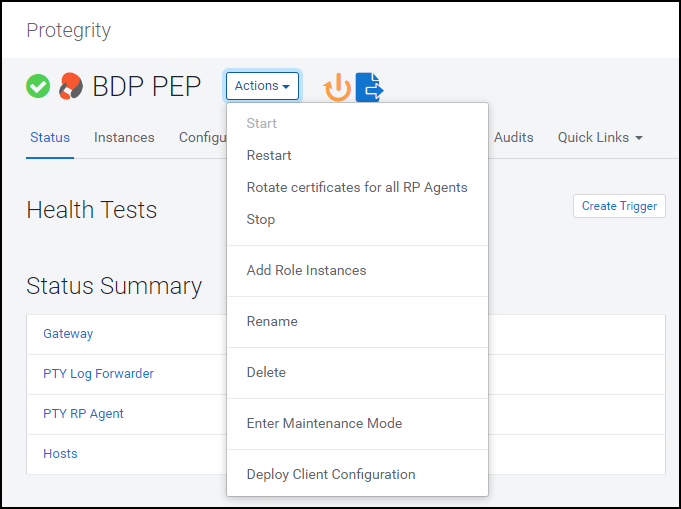Collapse the Actions dropdown button
Screen dimensions: 681x509
262,86
